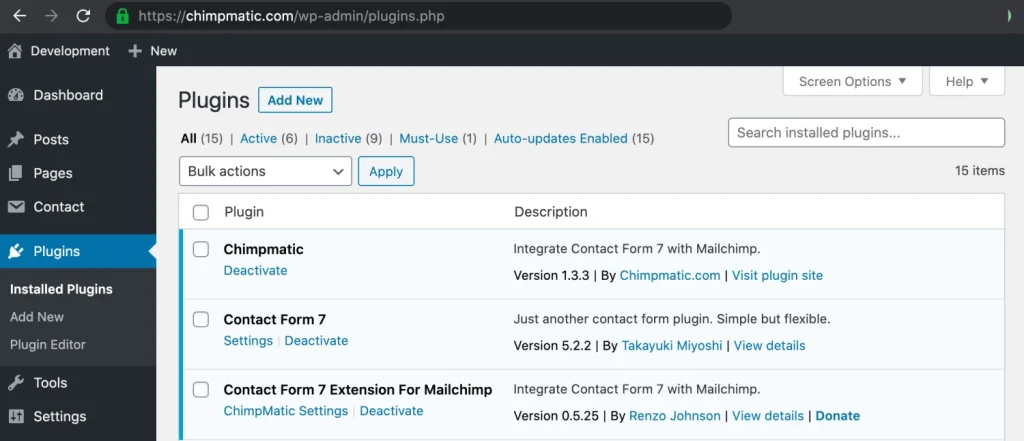
Task: Open Contact Form 7 Settings link
Action: pos(248,341)
